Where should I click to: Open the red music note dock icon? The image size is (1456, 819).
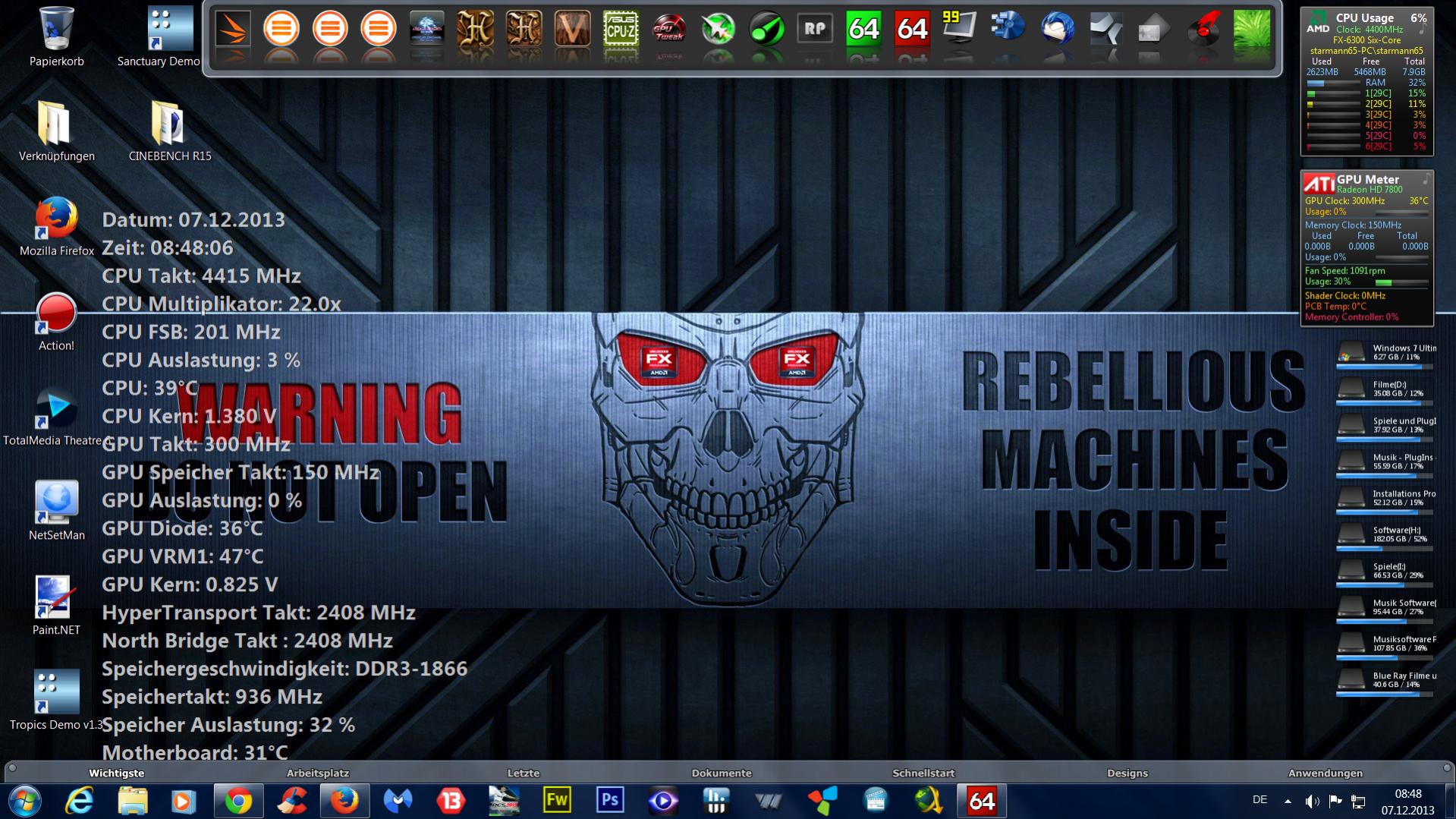click(x=1203, y=30)
